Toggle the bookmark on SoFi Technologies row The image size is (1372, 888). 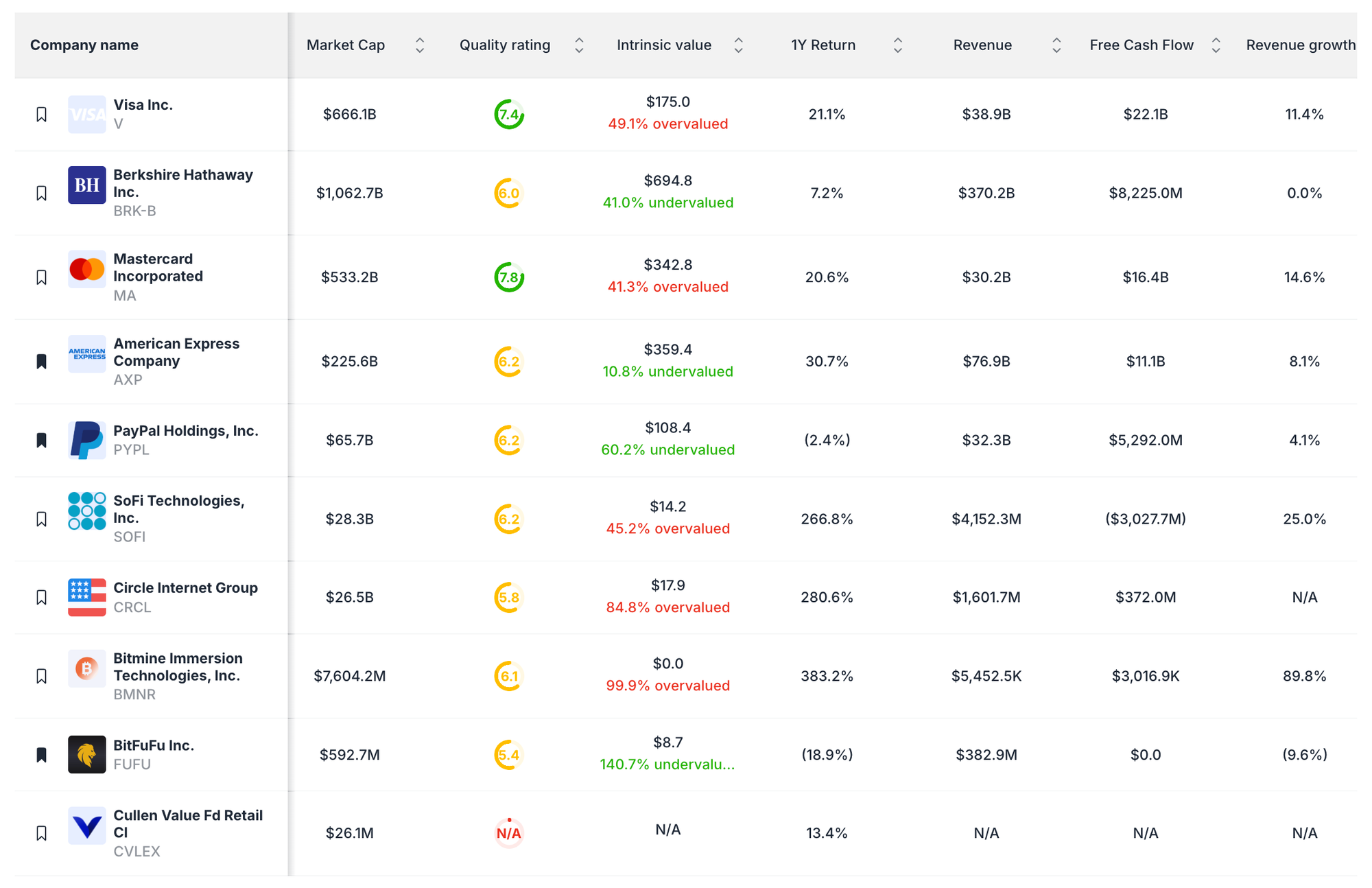[x=41, y=518]
